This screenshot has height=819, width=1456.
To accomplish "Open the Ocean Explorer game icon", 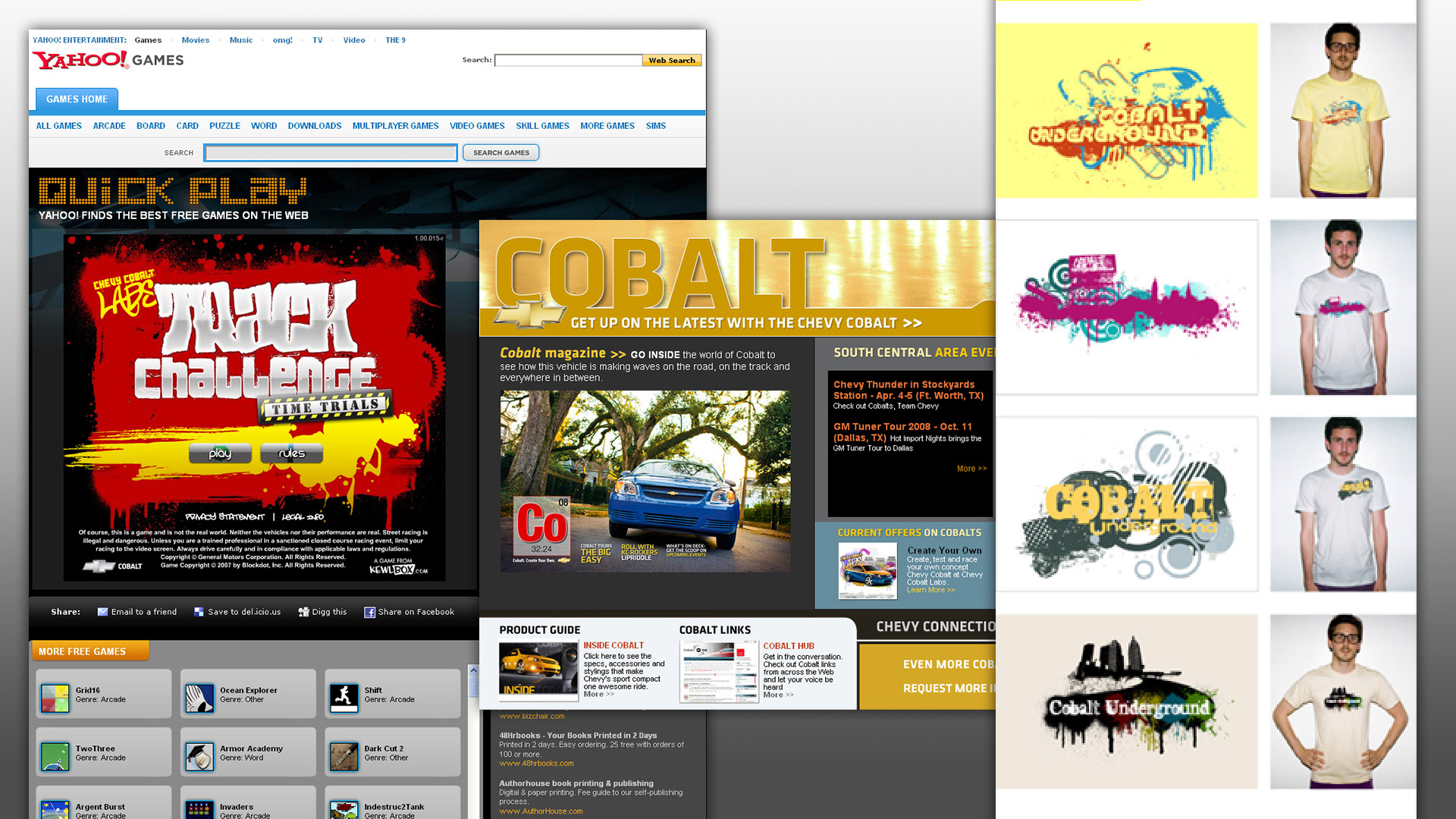I will click(199, 698).
